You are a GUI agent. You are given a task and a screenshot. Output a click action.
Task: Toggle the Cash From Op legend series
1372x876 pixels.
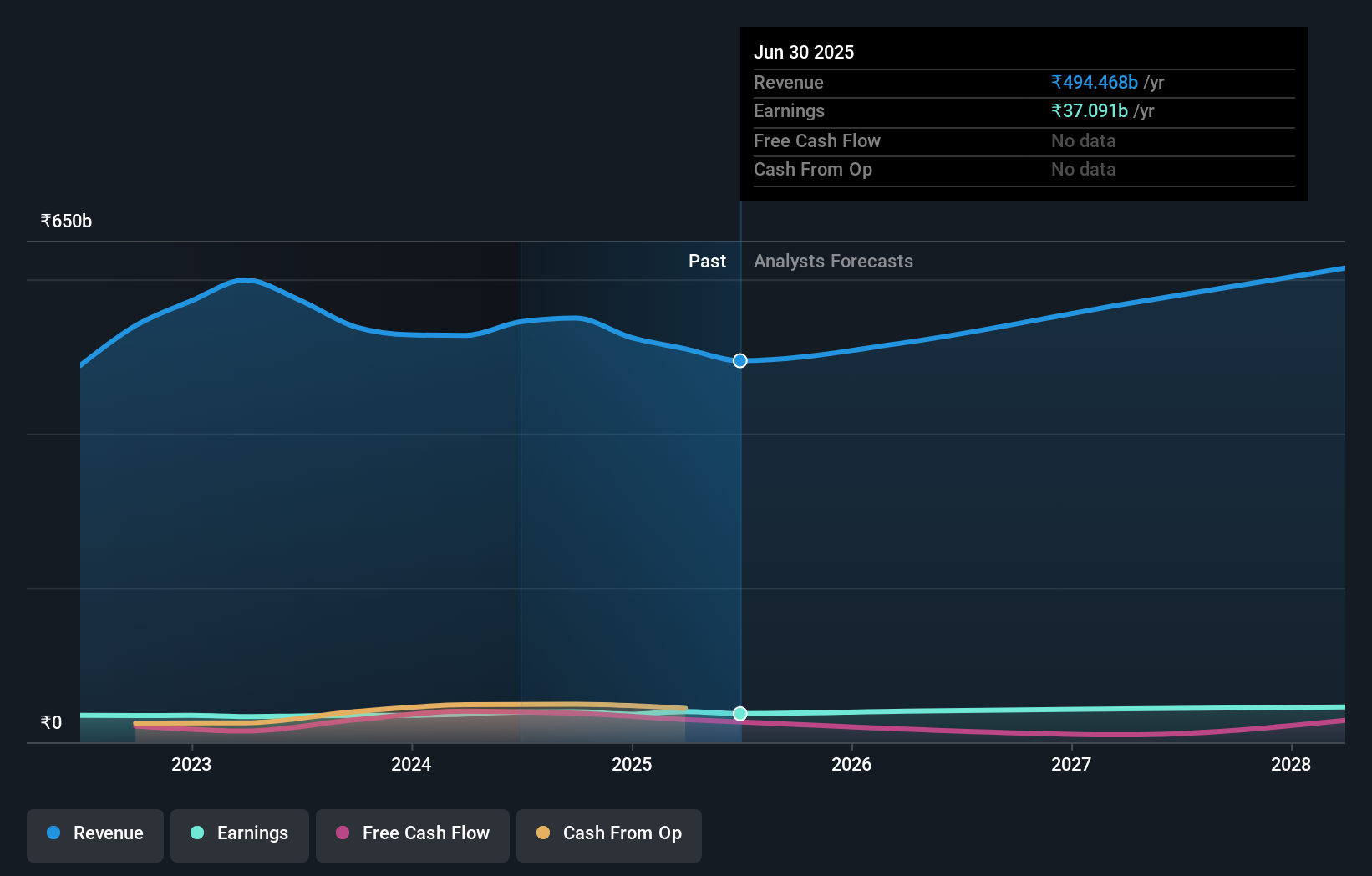tap(609, 835)
